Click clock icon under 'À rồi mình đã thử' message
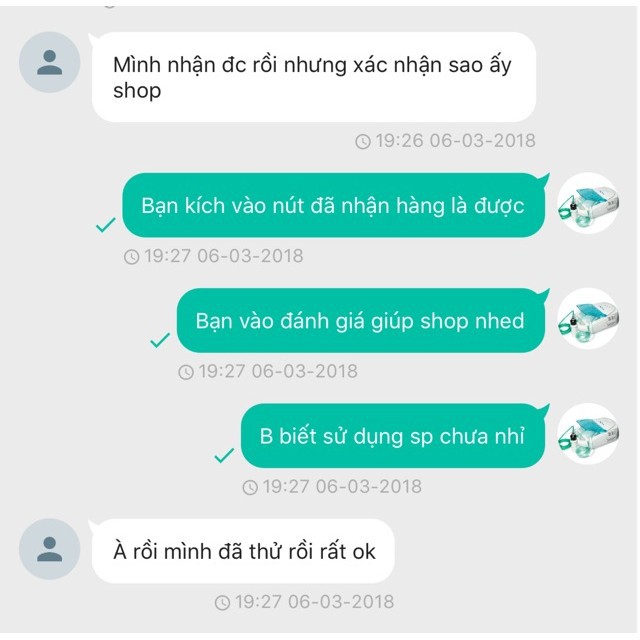The width and height of the screenshot is (640, 640). pyautogui.click(x=222, y=603)
